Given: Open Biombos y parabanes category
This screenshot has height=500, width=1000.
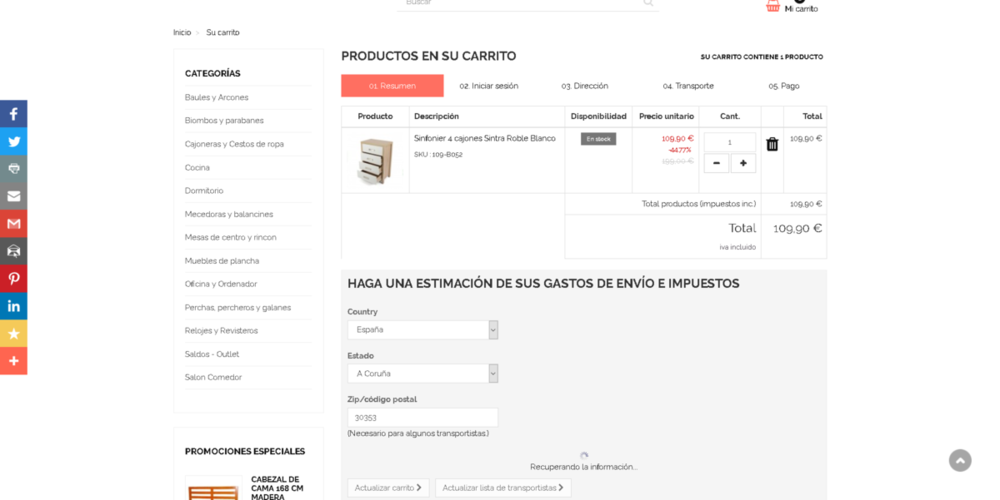Looking at the screenshot, I should (224, 121).
